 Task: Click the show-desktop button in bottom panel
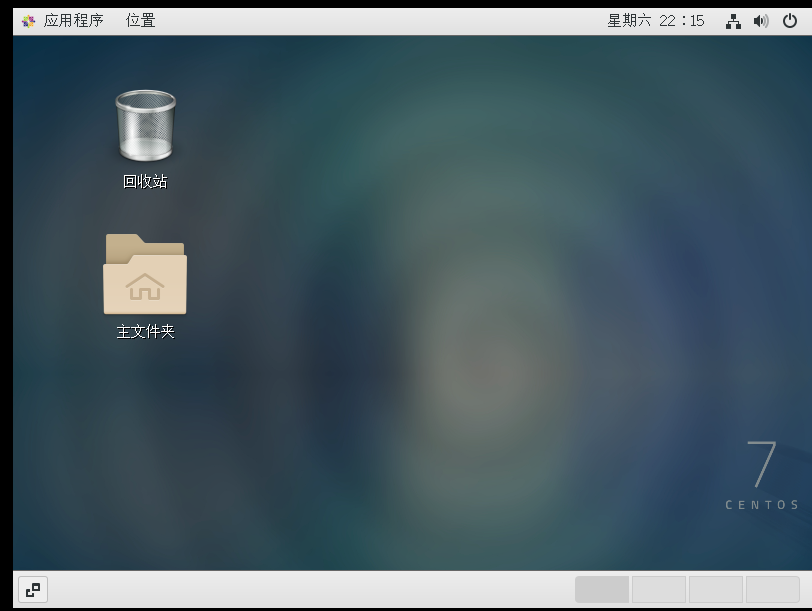coord(33,589)
